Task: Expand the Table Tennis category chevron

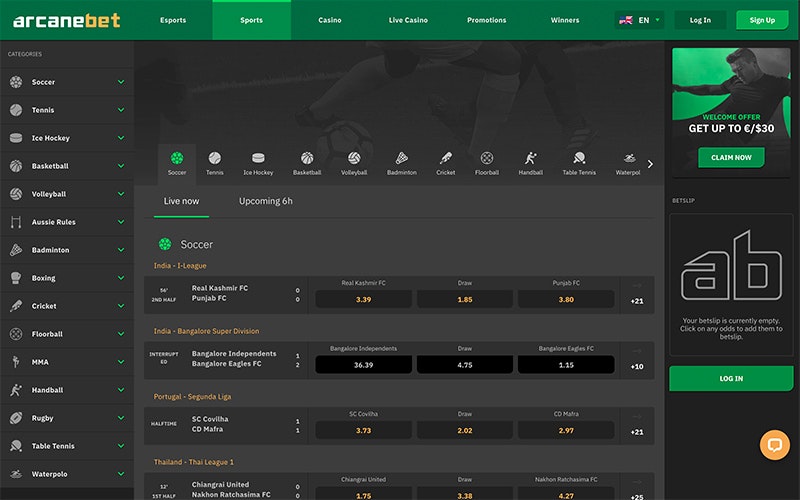Action: coord(121,446)
